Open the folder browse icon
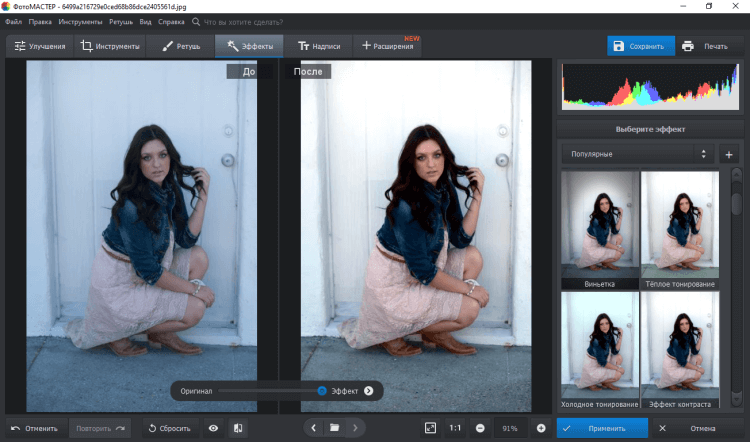 (x=335, y=428)
